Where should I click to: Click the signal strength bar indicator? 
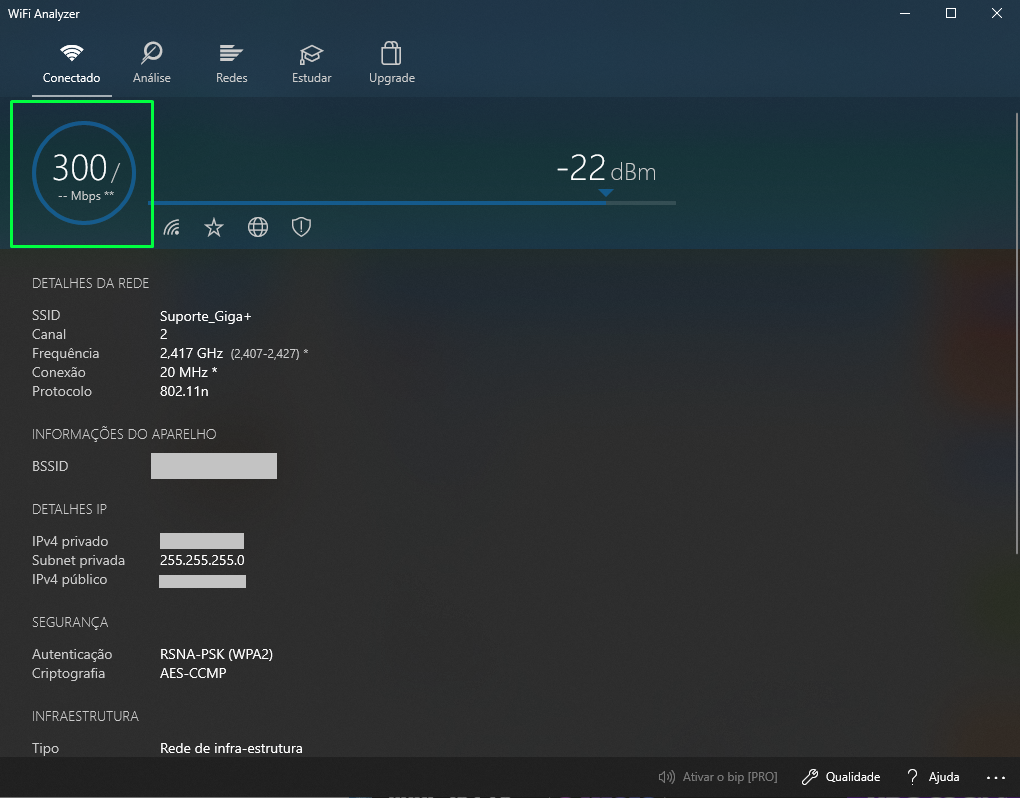point(411,203)
